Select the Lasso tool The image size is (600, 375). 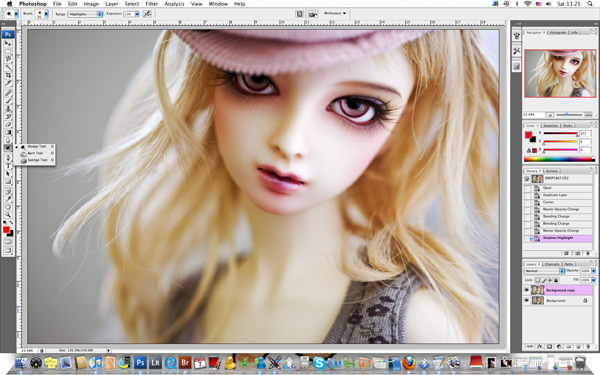[8, 59]
